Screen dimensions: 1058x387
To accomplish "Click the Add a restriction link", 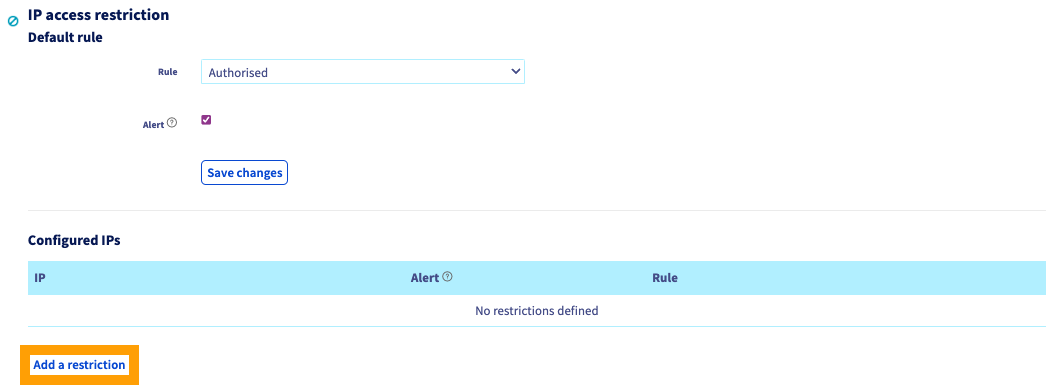I will [x=79, y=365].
